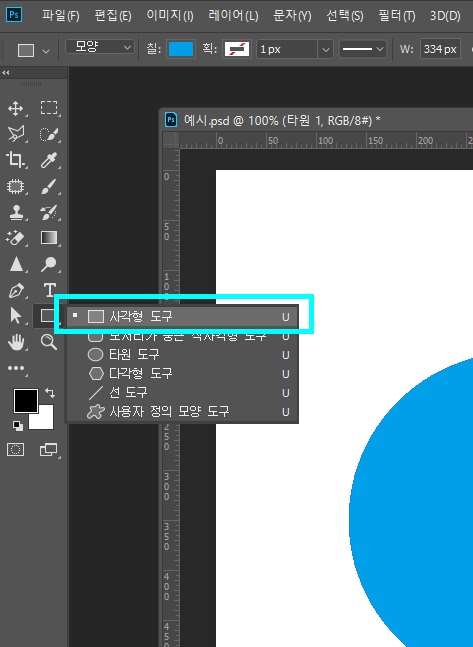Select the Horizontal Type tool
The height and width of the screenshot is (647, 473).
[50, 290]
